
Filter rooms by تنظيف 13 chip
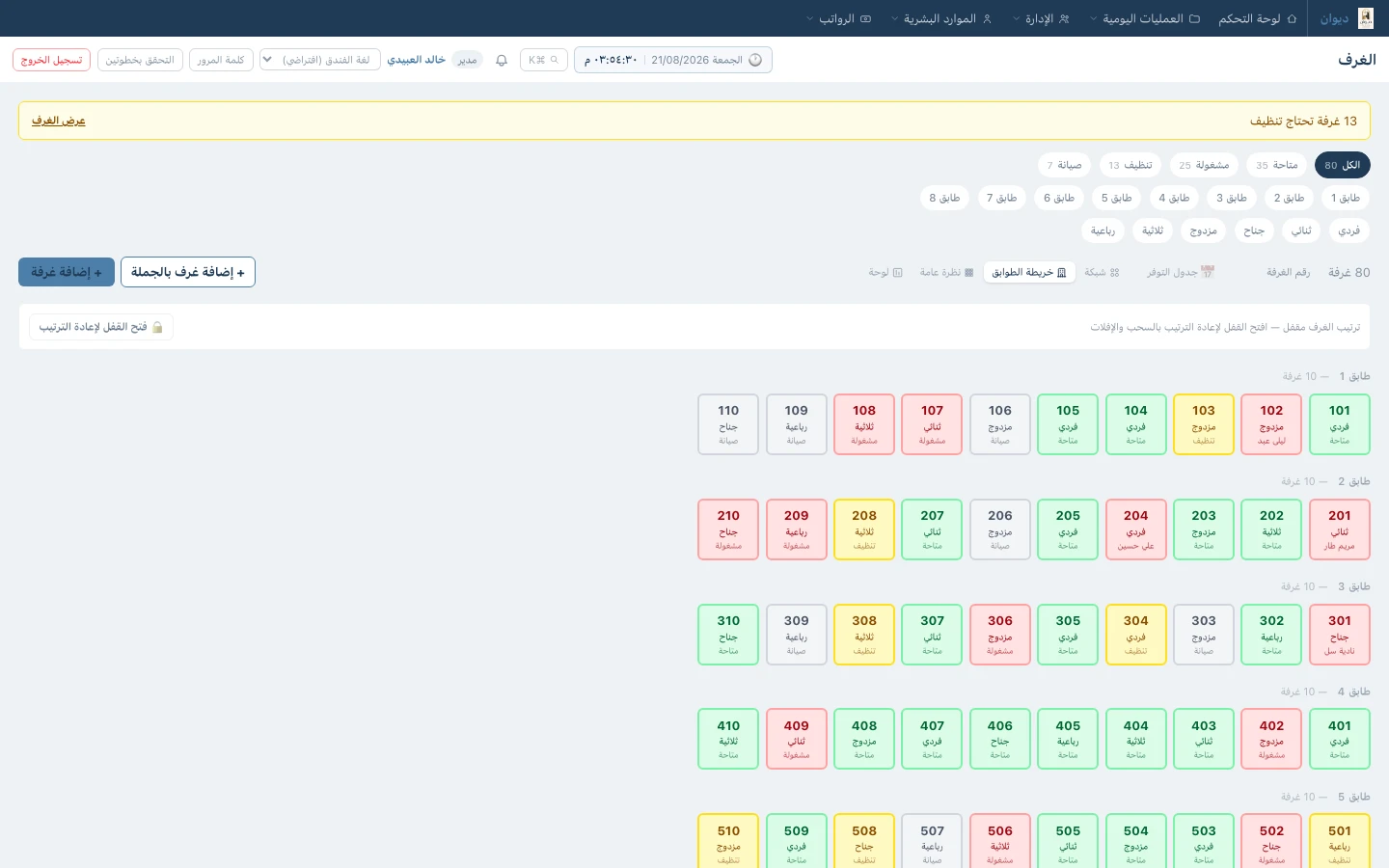tap(1130, 165)
